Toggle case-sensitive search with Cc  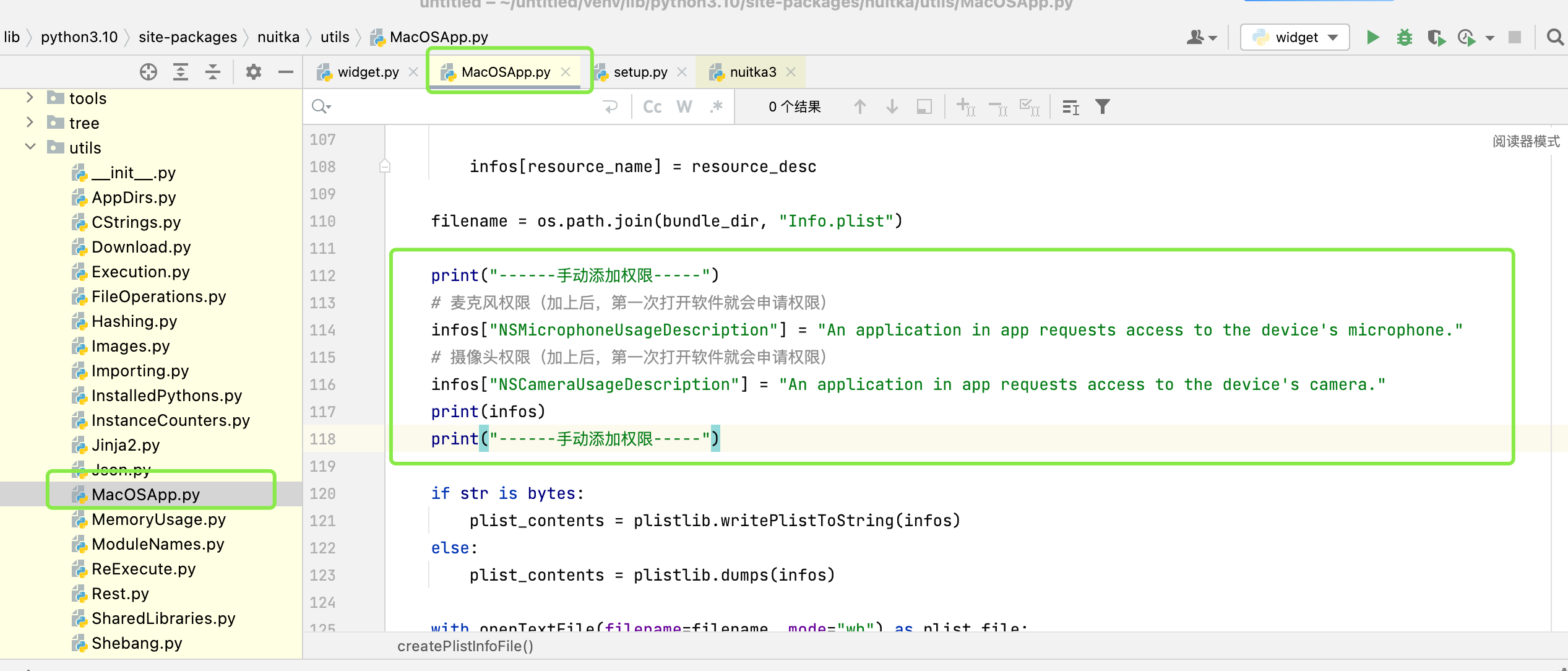652,106
